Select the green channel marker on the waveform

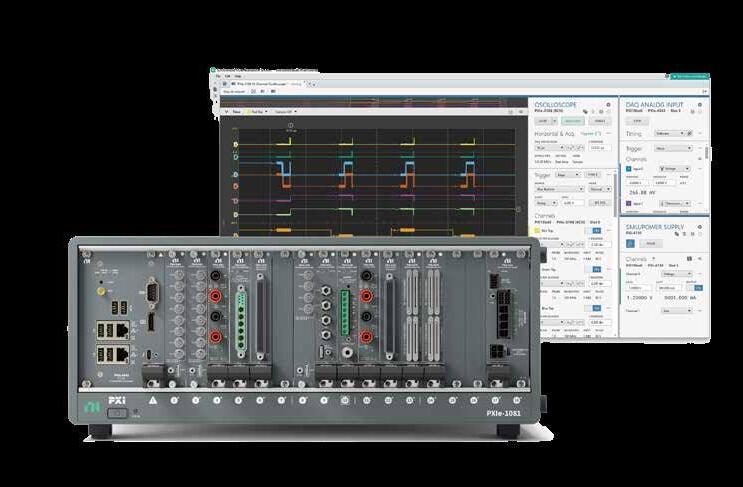click(x=236, y=156)
